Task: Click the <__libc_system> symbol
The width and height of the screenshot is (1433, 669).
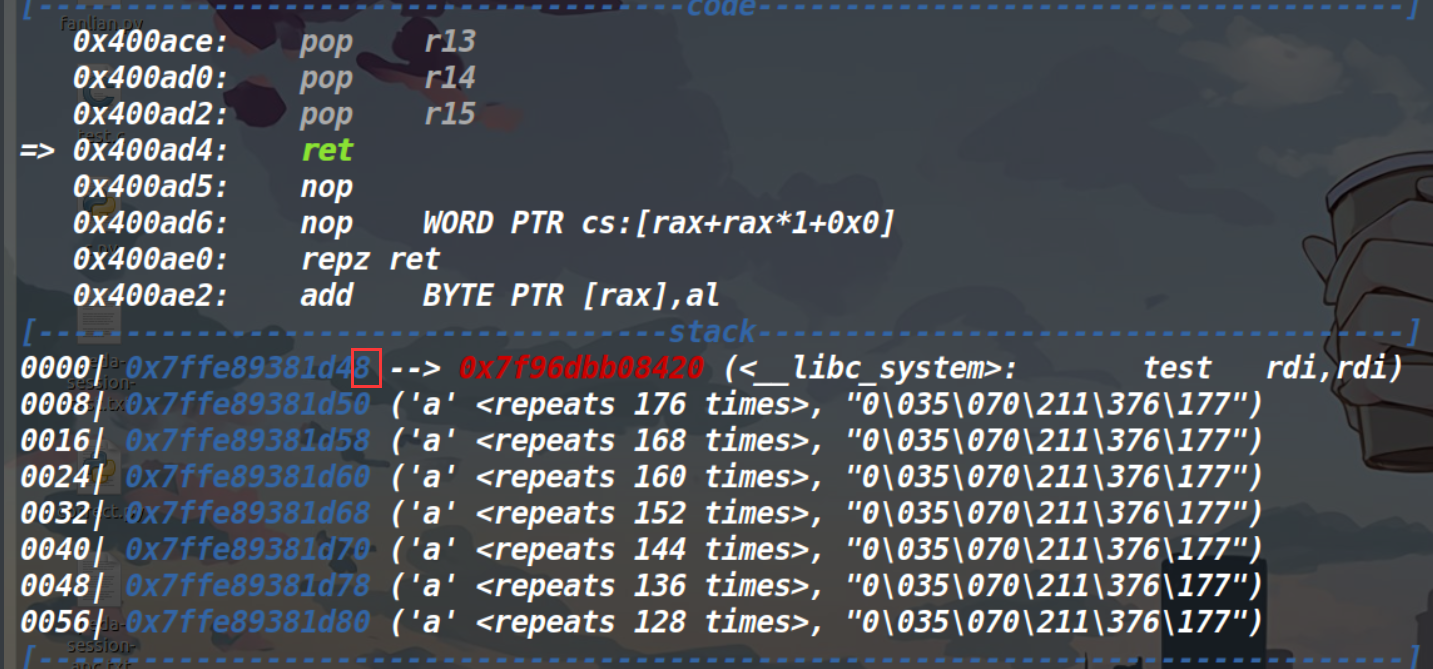Action: pyautogui.click(x=871, y=369)
